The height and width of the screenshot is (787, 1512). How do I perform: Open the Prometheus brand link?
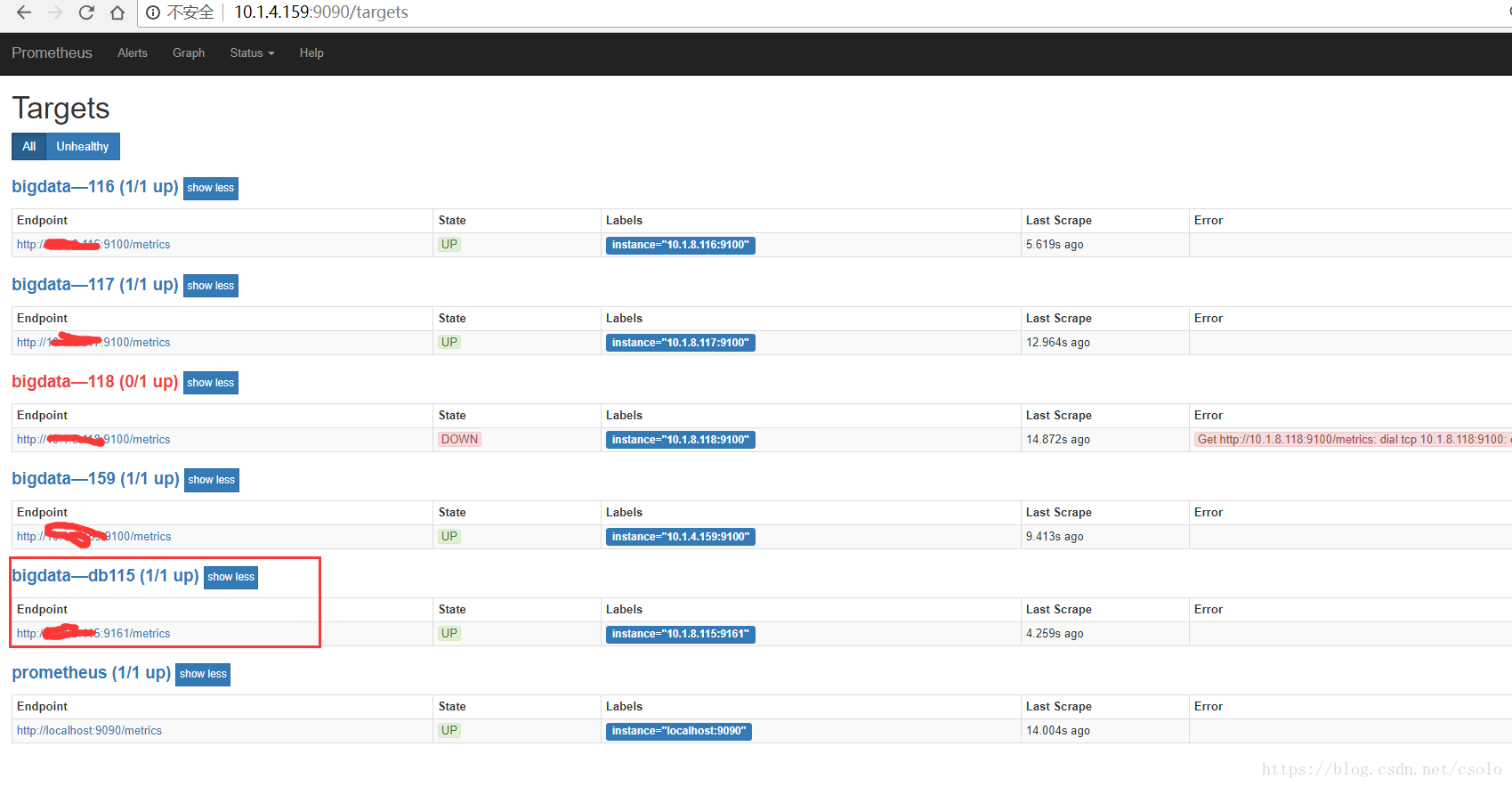click(x=52, y=53)
